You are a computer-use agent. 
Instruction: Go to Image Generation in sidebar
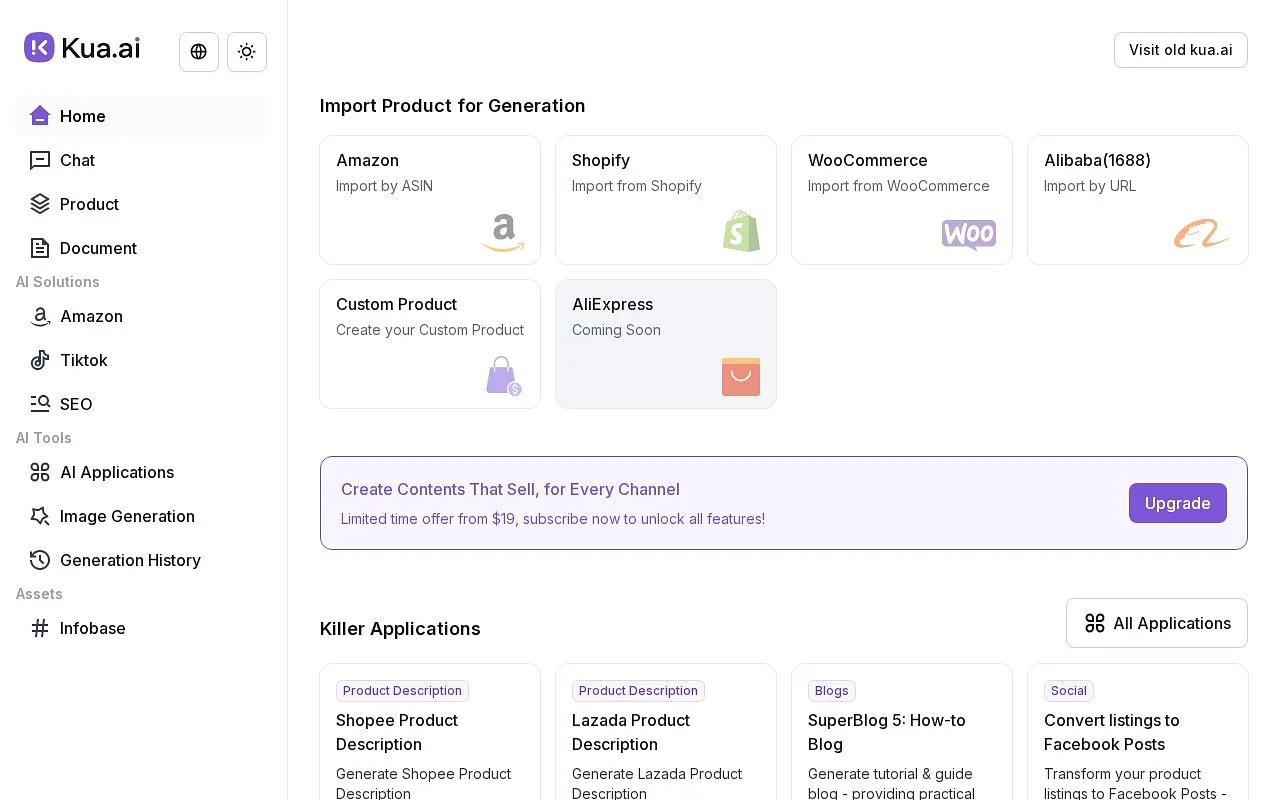pyautogui.click(x=143, y=516)
